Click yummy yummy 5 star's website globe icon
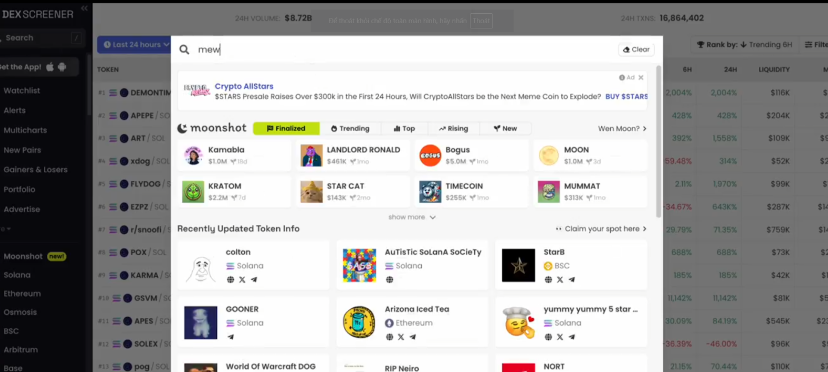This screenshot has height=372, width=828. pos(548,337)
